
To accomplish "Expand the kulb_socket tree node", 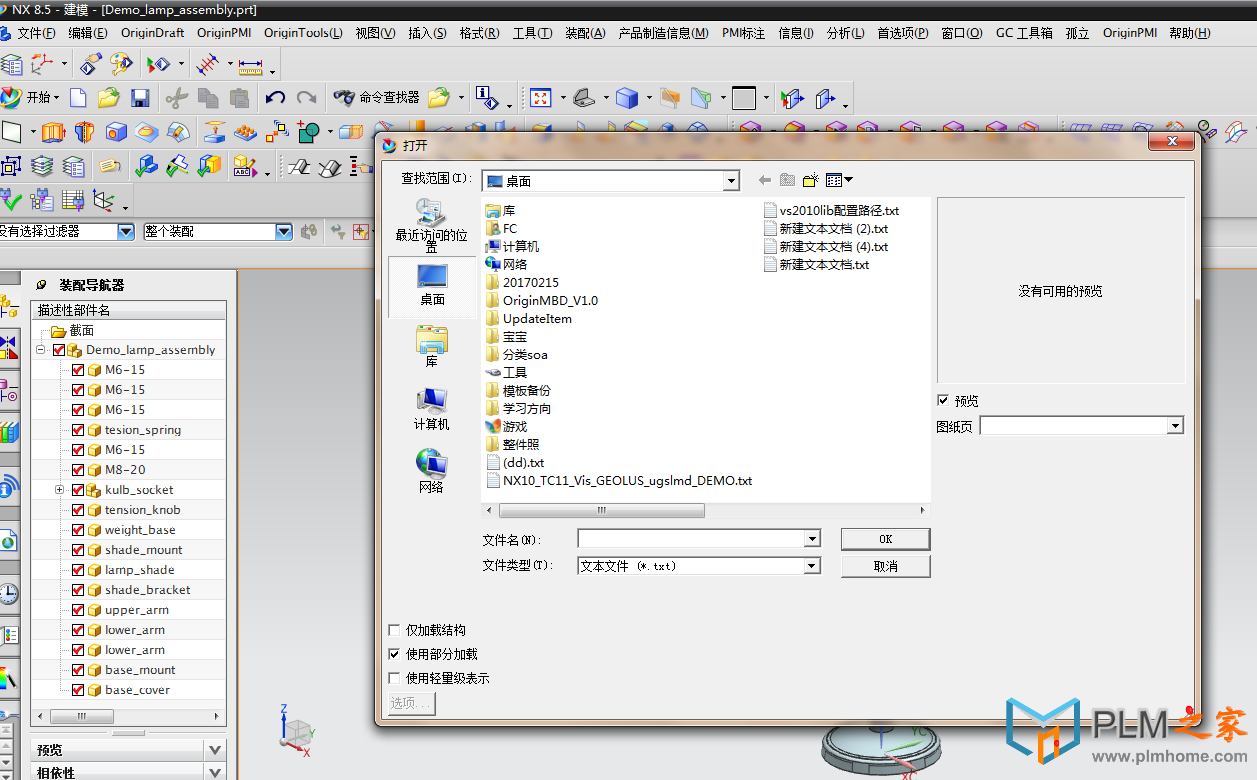I will [x=60, y=490].
